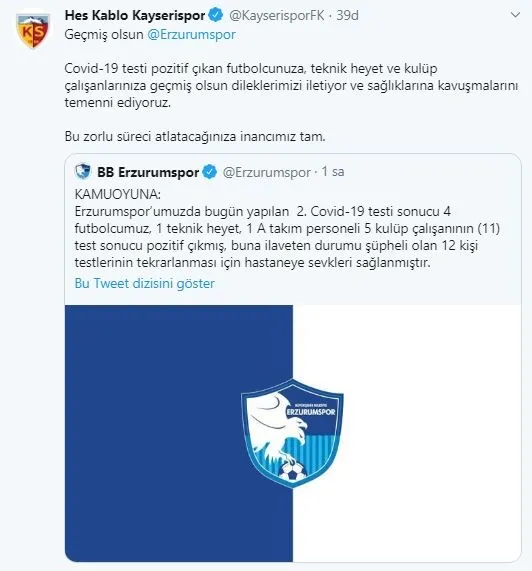Open the quoted tweet 1 sa timestamp
This screenshot has width=532, height=571.
click(333, 172)
